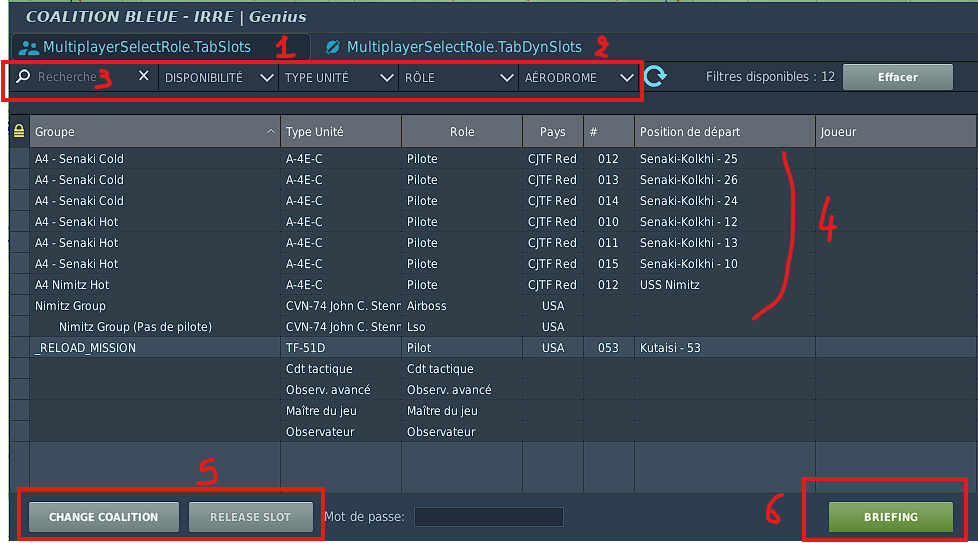Image resolution: width=978 pixels, height=543 pixels.
Task: Sort by Type Unité column header
Action: pyautogui.click(x=341, y=132)
